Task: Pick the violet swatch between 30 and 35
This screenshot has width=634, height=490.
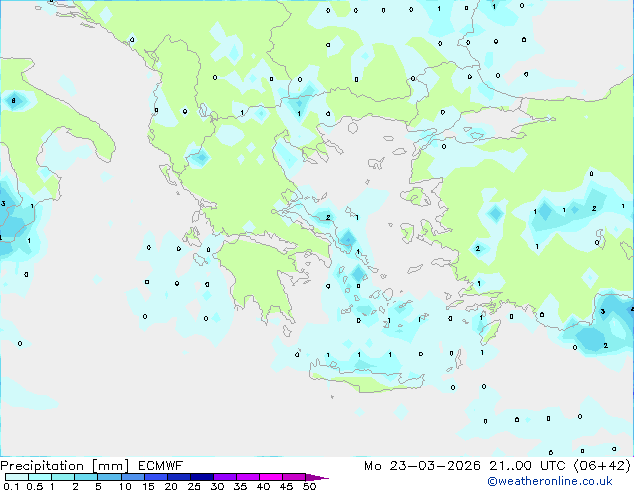Action: click(x=224, y=477)
